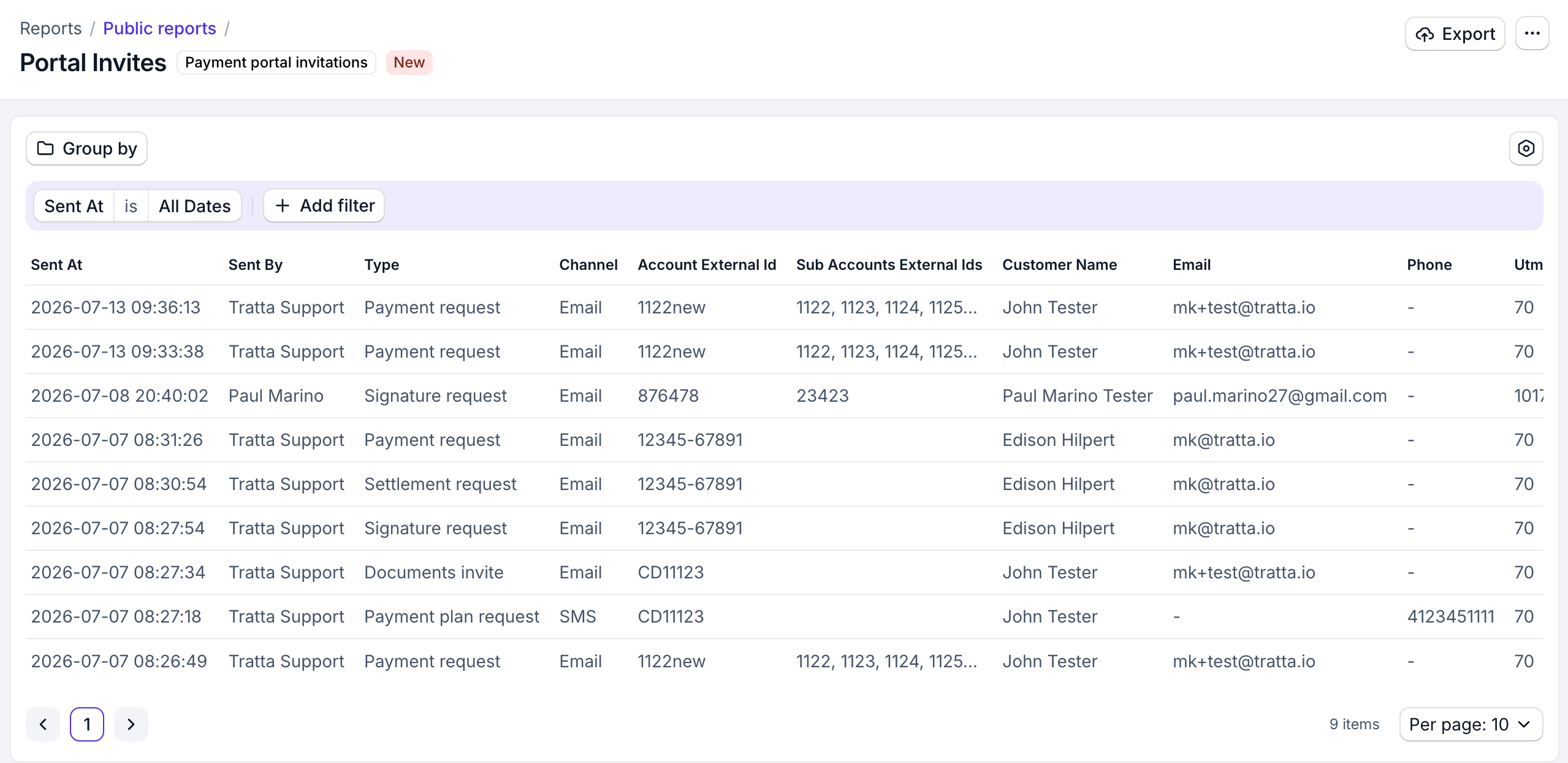Go to previous page arrow
This screenshot has height=763, width=1568.
(43, 724)
